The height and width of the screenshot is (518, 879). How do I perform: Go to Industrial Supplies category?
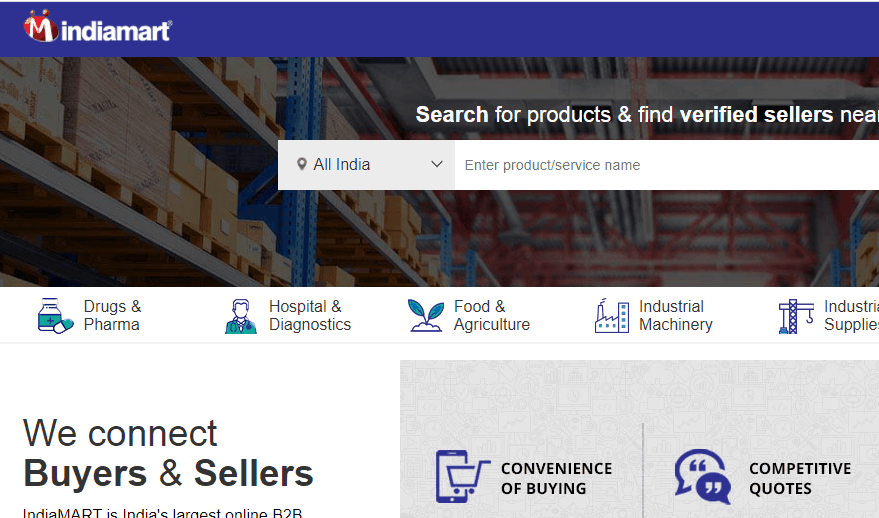[851, 316]
